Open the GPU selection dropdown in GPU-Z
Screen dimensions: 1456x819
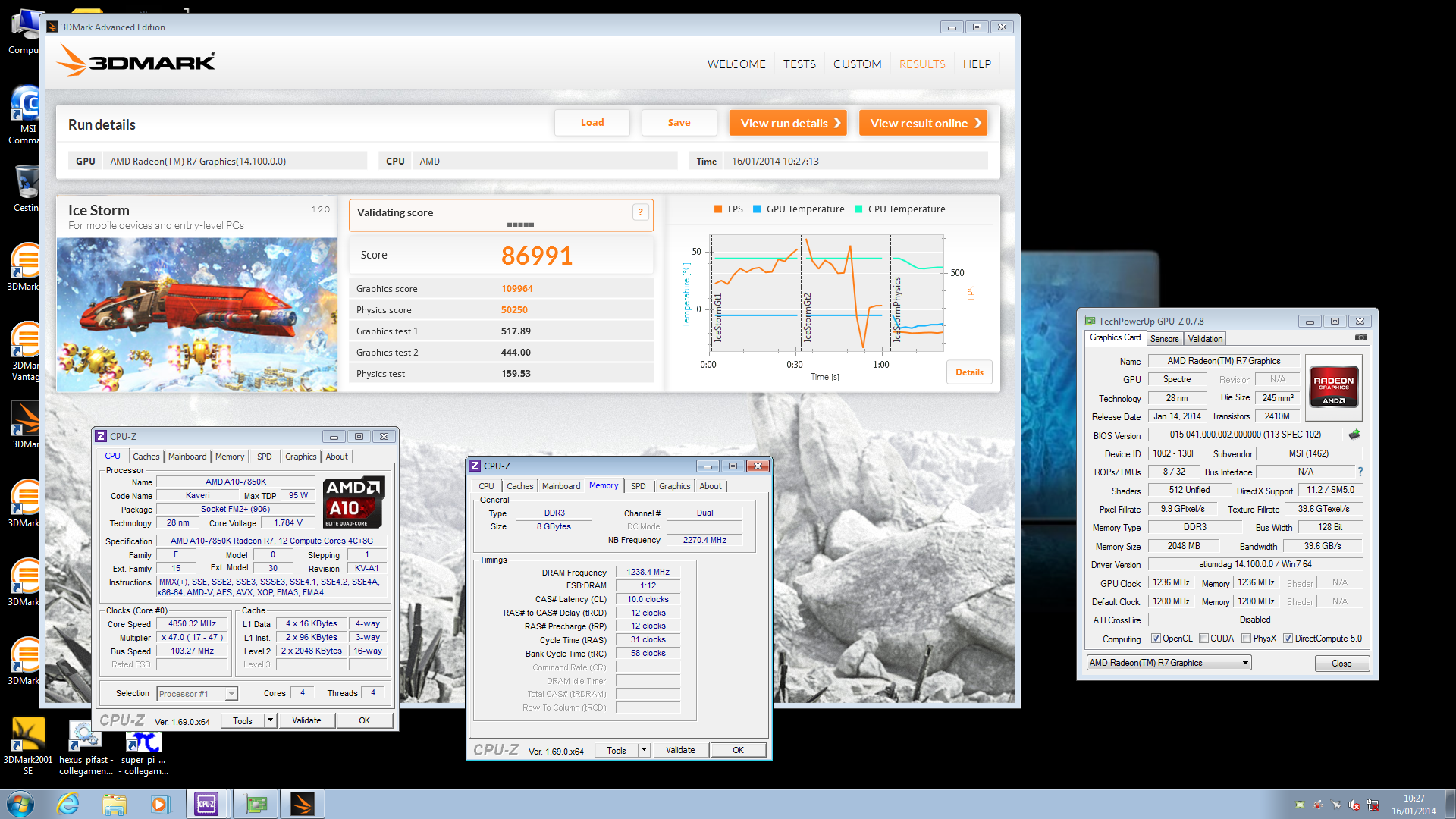[x=1169, y=663]
